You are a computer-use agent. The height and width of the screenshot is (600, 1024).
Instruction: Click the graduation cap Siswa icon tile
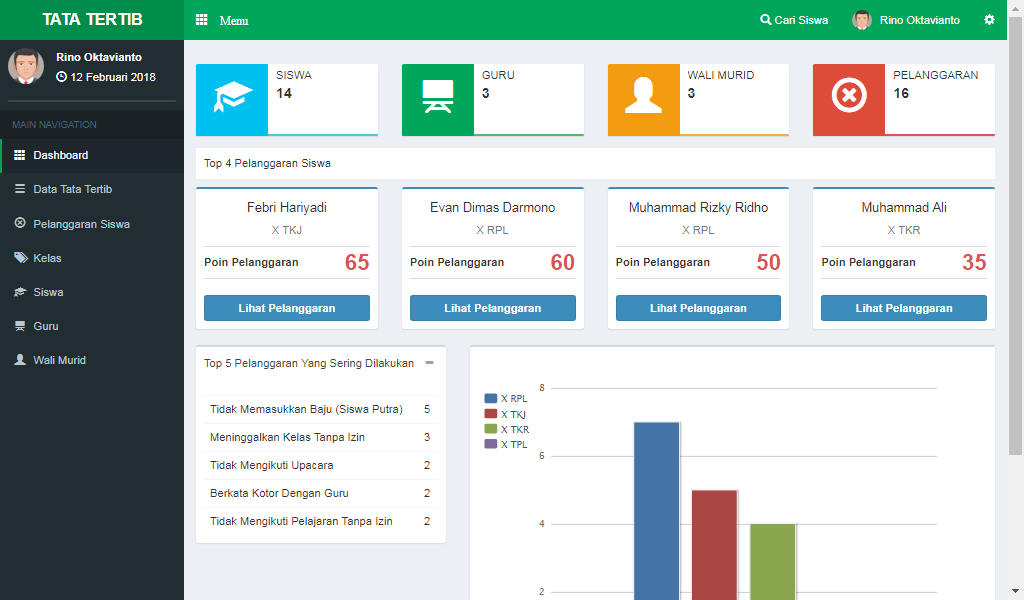pyautogui.click(x=232, y=98)
